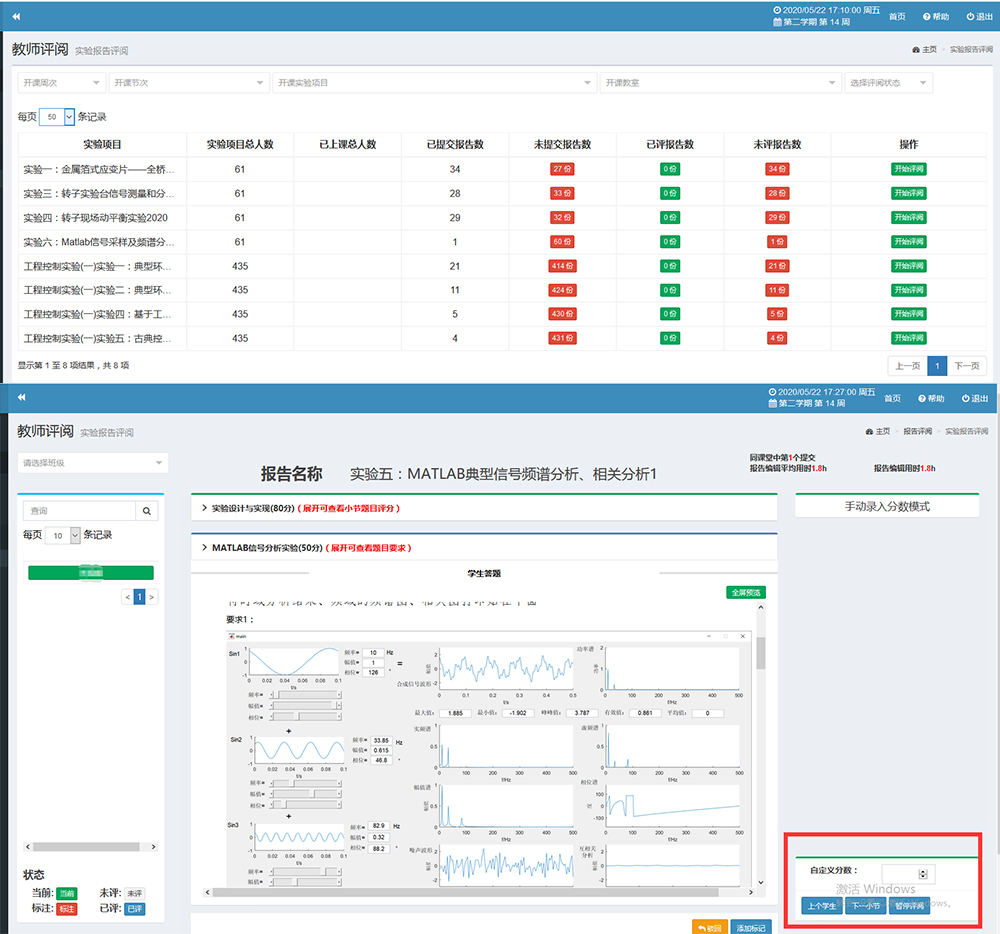This screenshot has width=1000, height=934.
Task: Click 首页 in the top header
Action: click(897, 17)
